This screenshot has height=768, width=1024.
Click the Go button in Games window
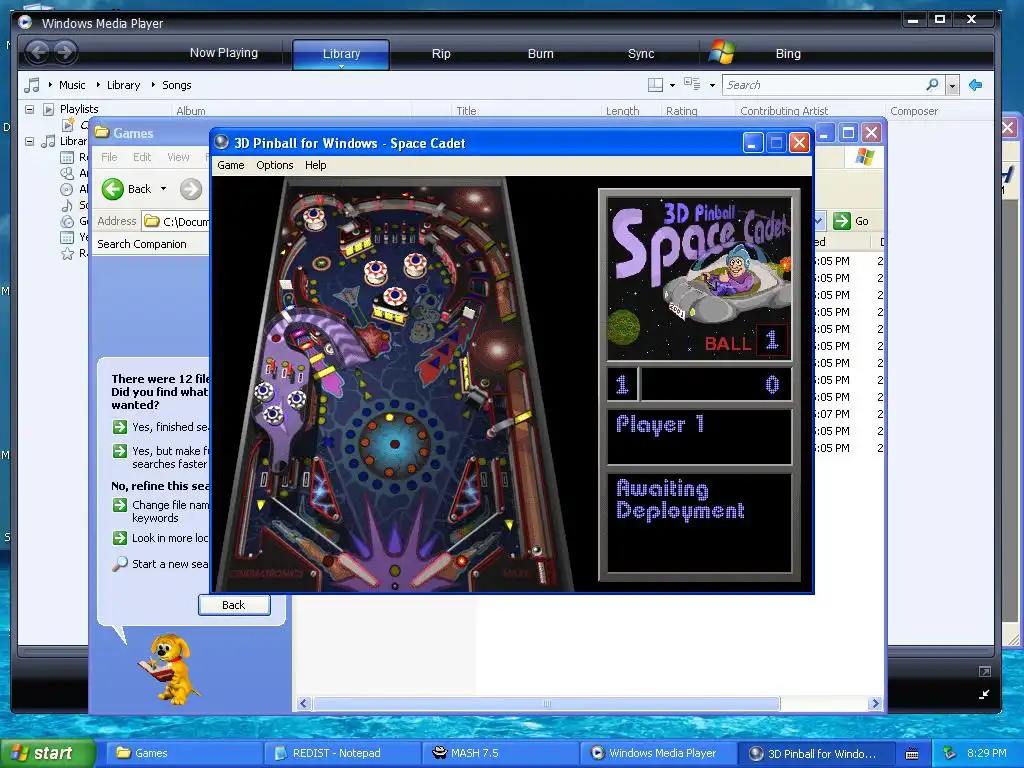tap(852, 221)
